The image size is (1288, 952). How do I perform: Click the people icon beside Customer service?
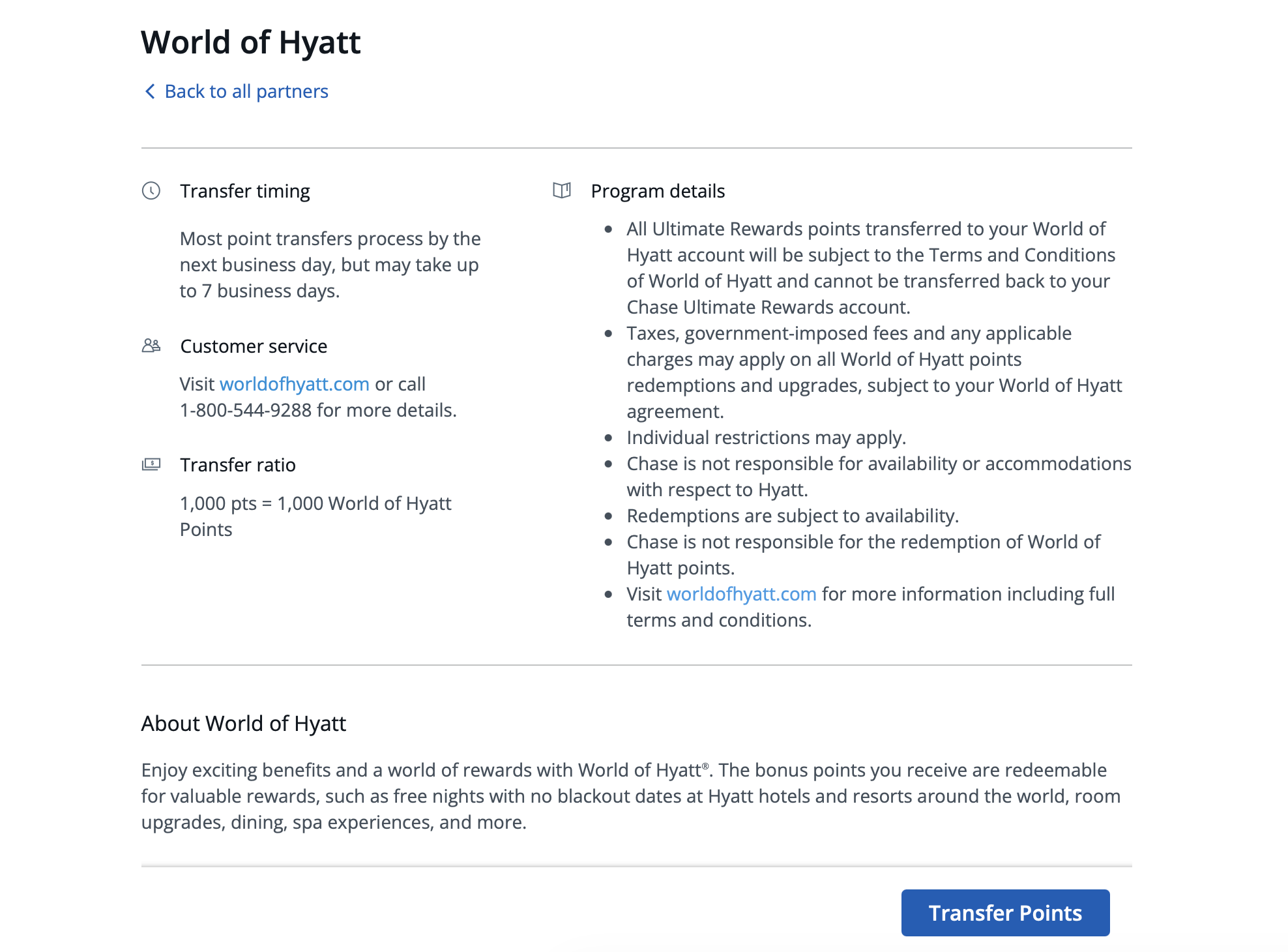[x=151, y=346]
